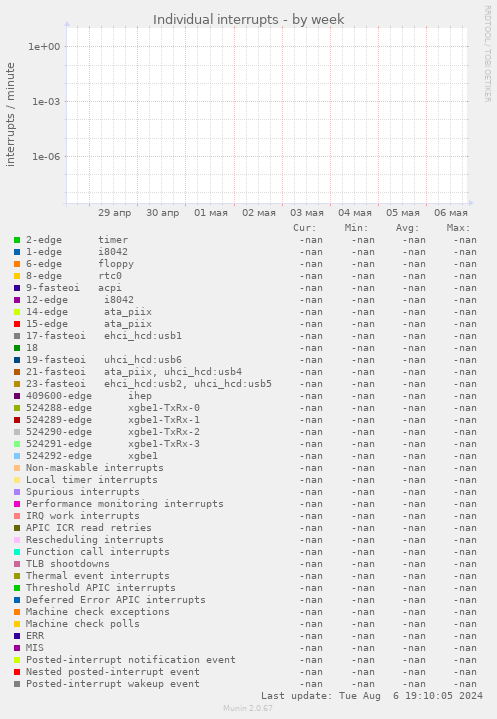Screen dimensions: 497x719
Task: Click the magenta swatch for Performance monitoring interrupts
Action: 17,504
